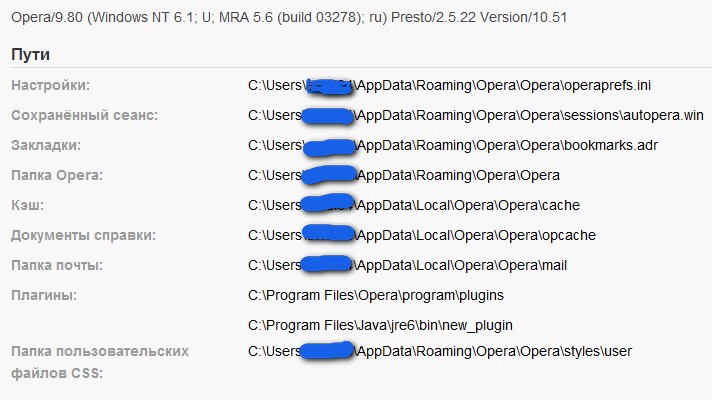Select the styles\user CSS folder path
The height and width of the screenshot is (400, 712).
(x=440, y=351)
